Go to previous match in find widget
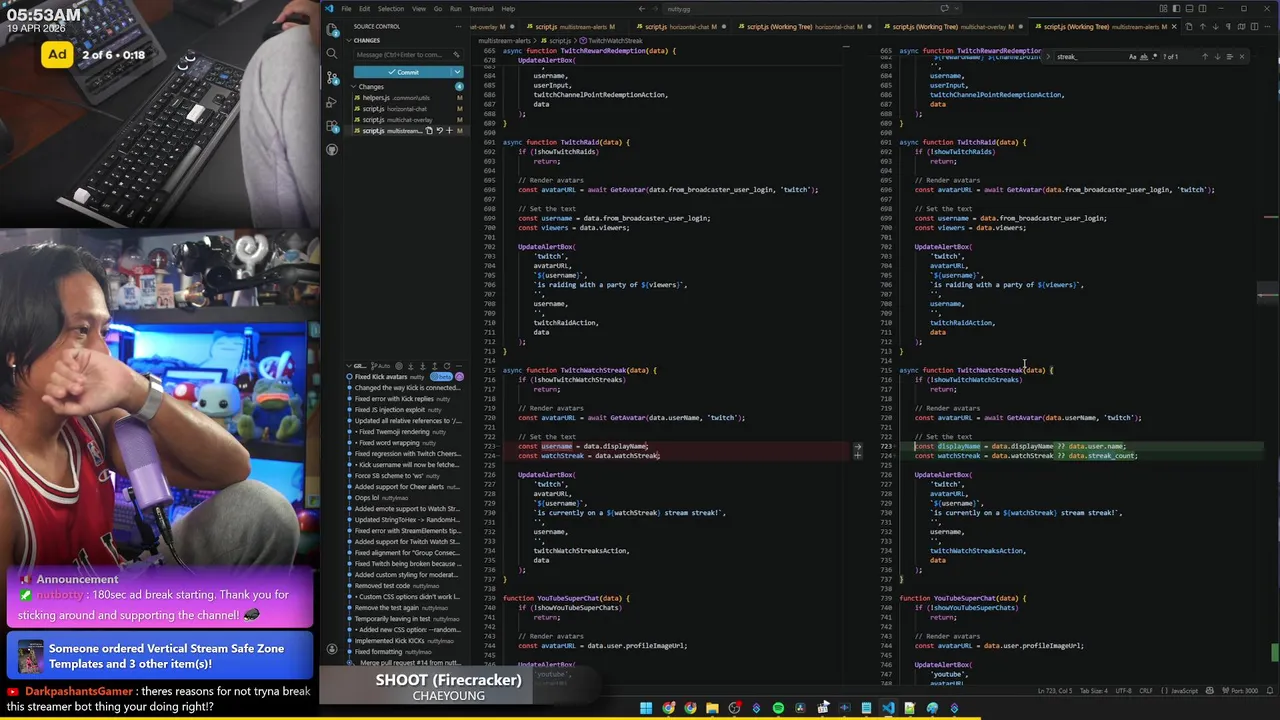 tap(1205, 57)
